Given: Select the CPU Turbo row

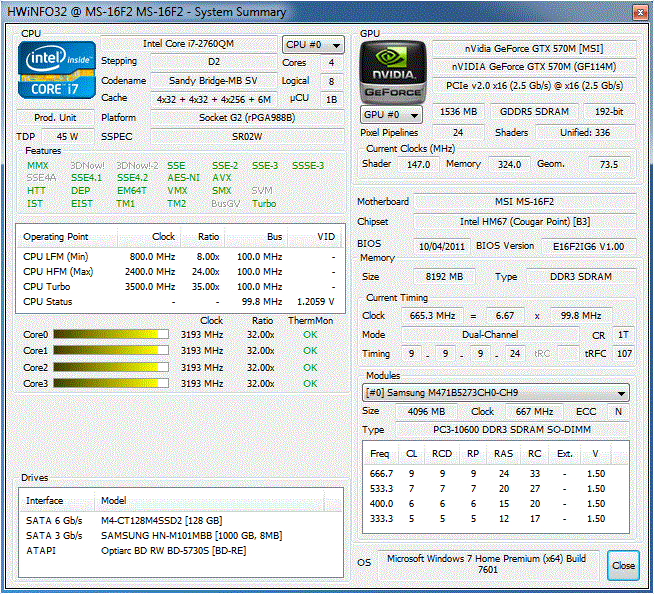Looking at the screenshot, I should [180, 287].
